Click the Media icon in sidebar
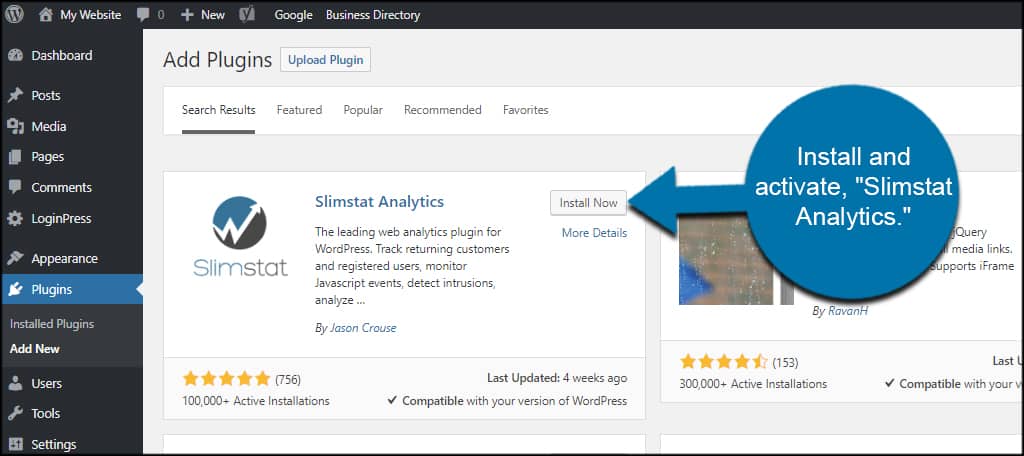This screenshot has width=1024, height=456. point(15,126)
